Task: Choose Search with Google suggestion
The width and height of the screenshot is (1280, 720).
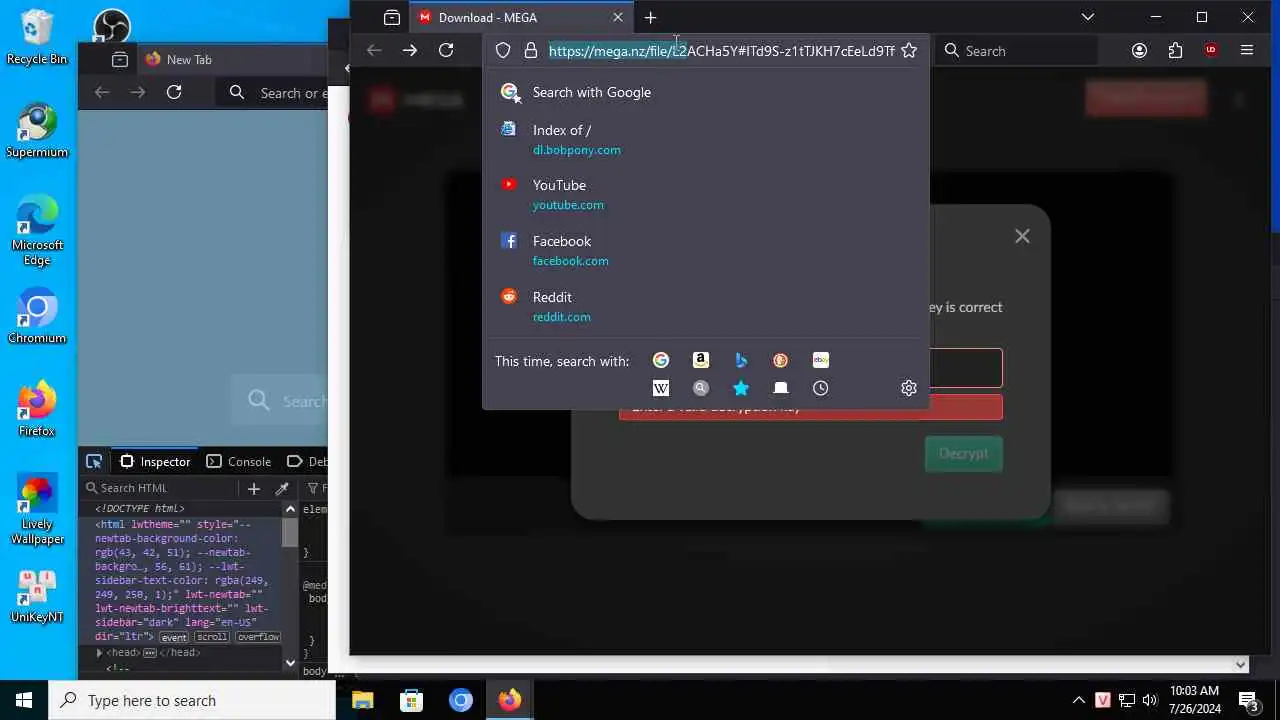Action: point(705,92)
